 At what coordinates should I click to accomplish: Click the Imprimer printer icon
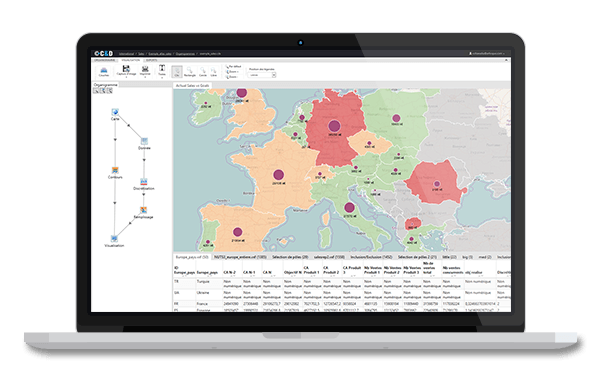tap(145, 69)
